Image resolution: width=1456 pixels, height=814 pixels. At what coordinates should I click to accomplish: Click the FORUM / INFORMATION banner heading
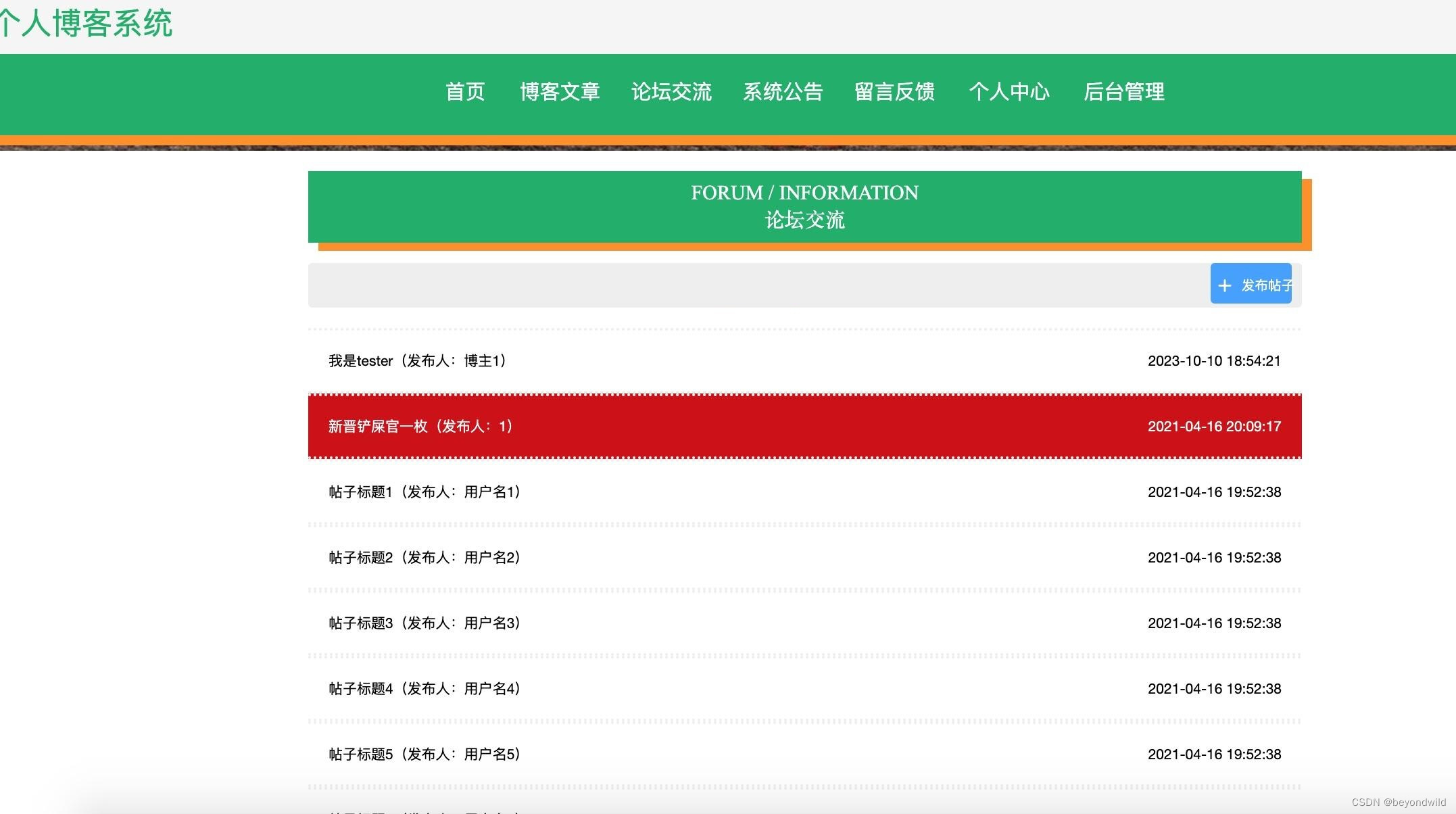(804, 193)
